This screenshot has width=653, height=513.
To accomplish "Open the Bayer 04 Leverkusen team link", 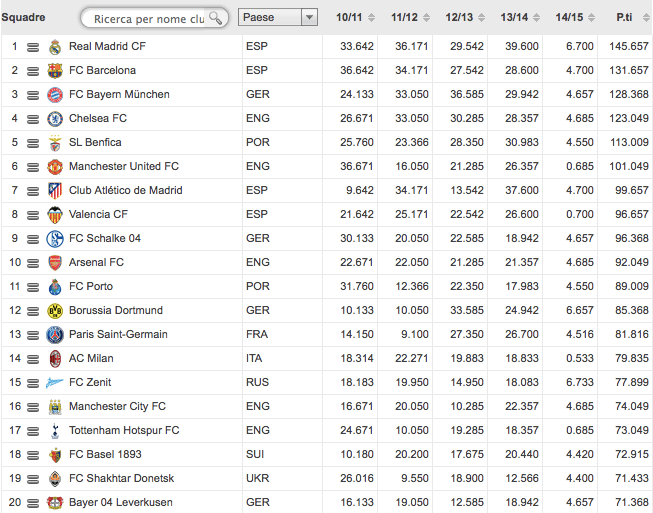I will [120, 502].
